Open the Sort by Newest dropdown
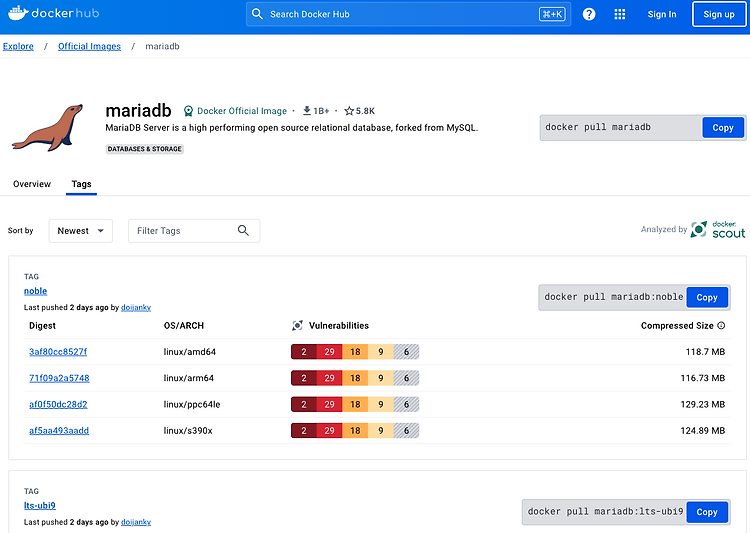Image resolution: width=750 pixels, height=533 pixels. 80,231
